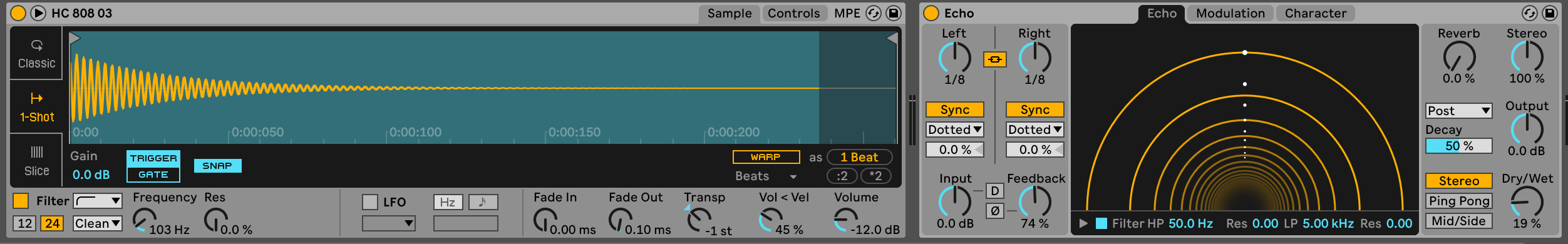Select 12 dB filter slope

coord(25,223)
